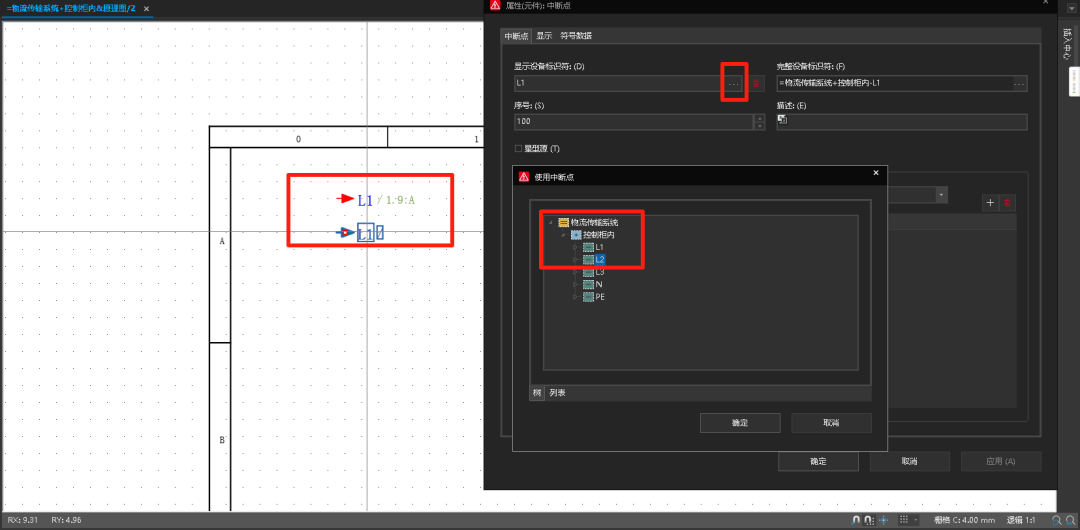Click the plus add icon in properties table
Screen dimensions: 1080x530
coord(990,203)
